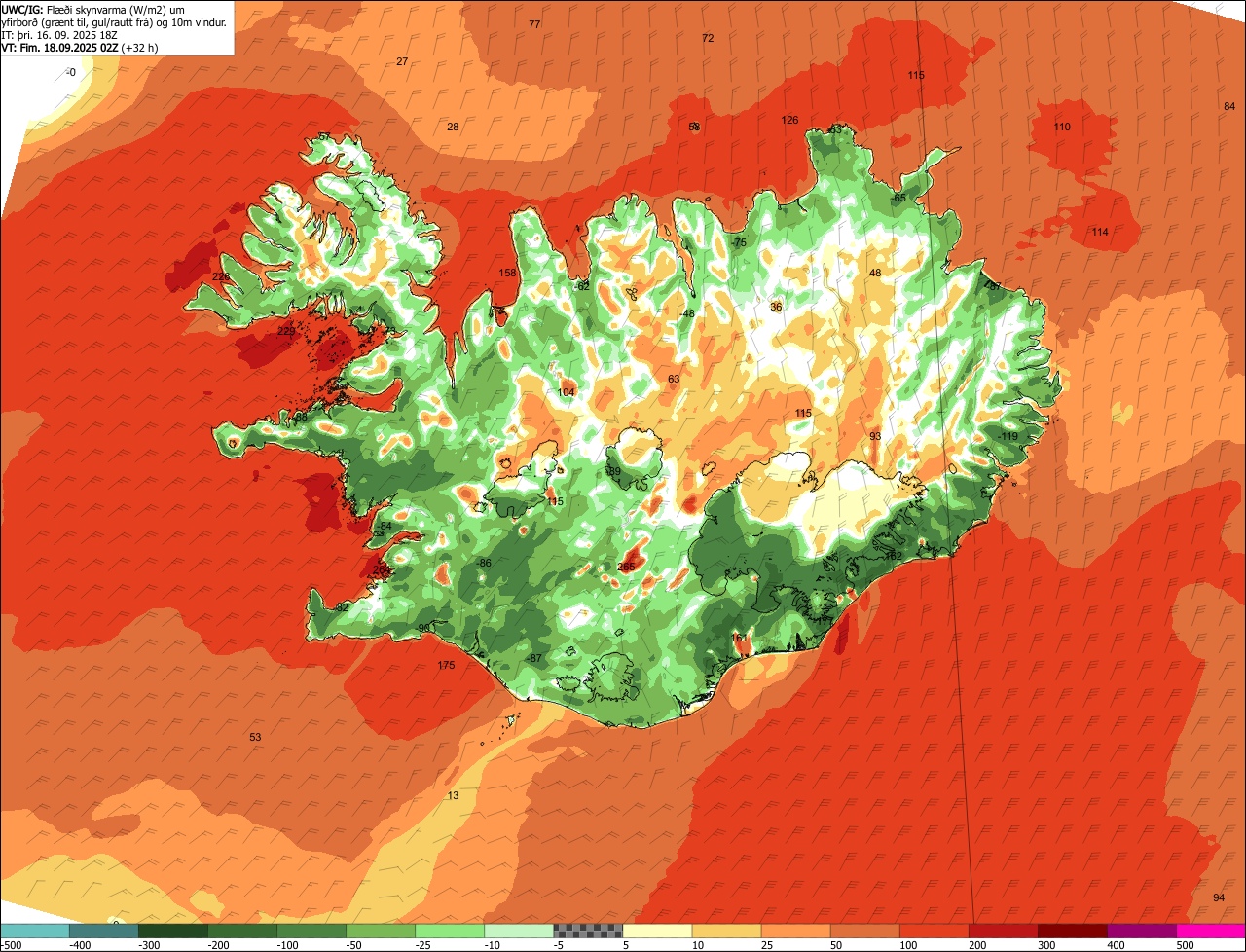This screenshot has height=952, width=1246.
Task: Select the value 285 in south-central Iceland
Action: (626, 567)
